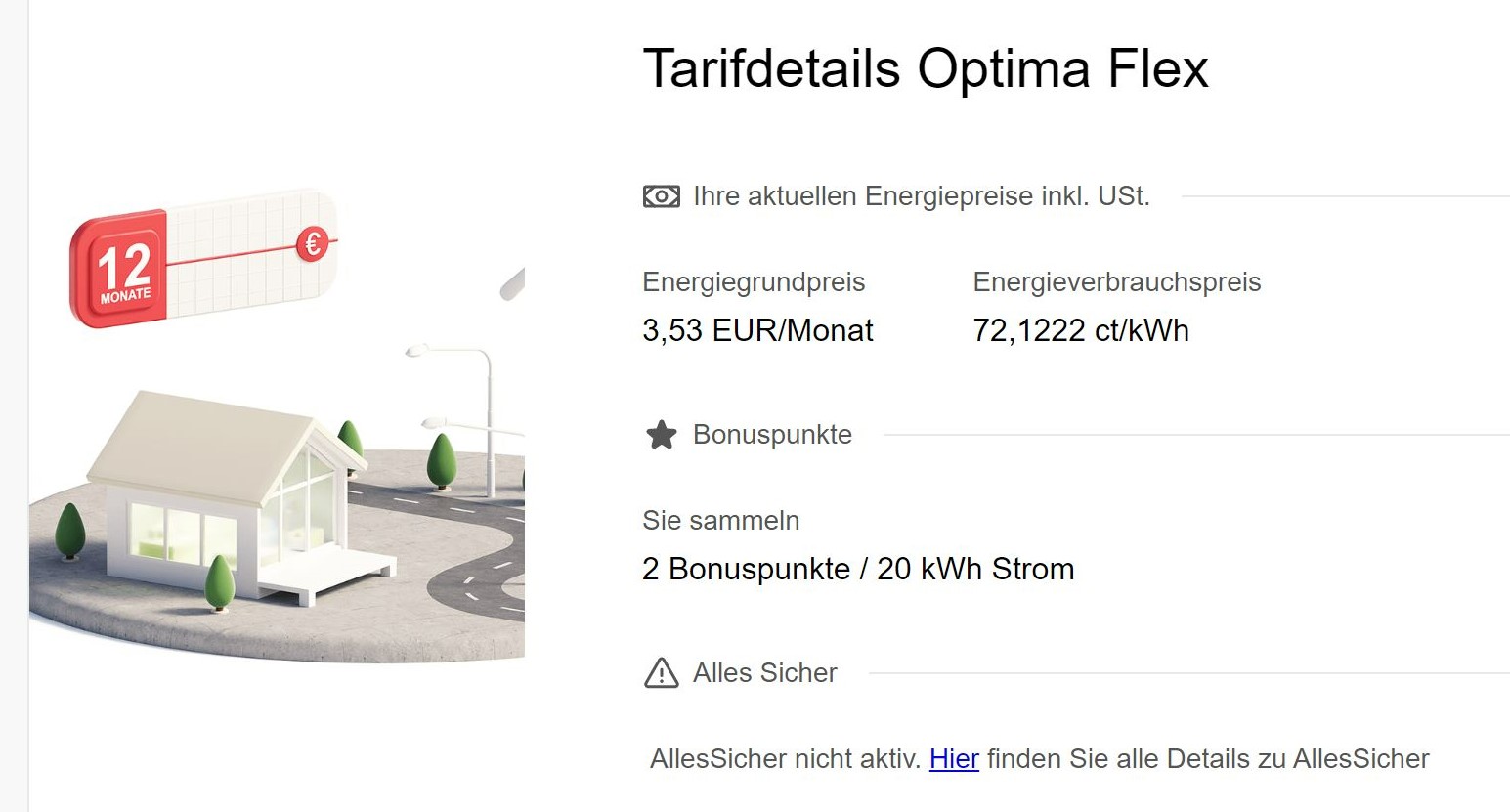The image size is (1510, 812).
Task: Open the Hier link for AllesSicher details
Action: coord(954,759)
